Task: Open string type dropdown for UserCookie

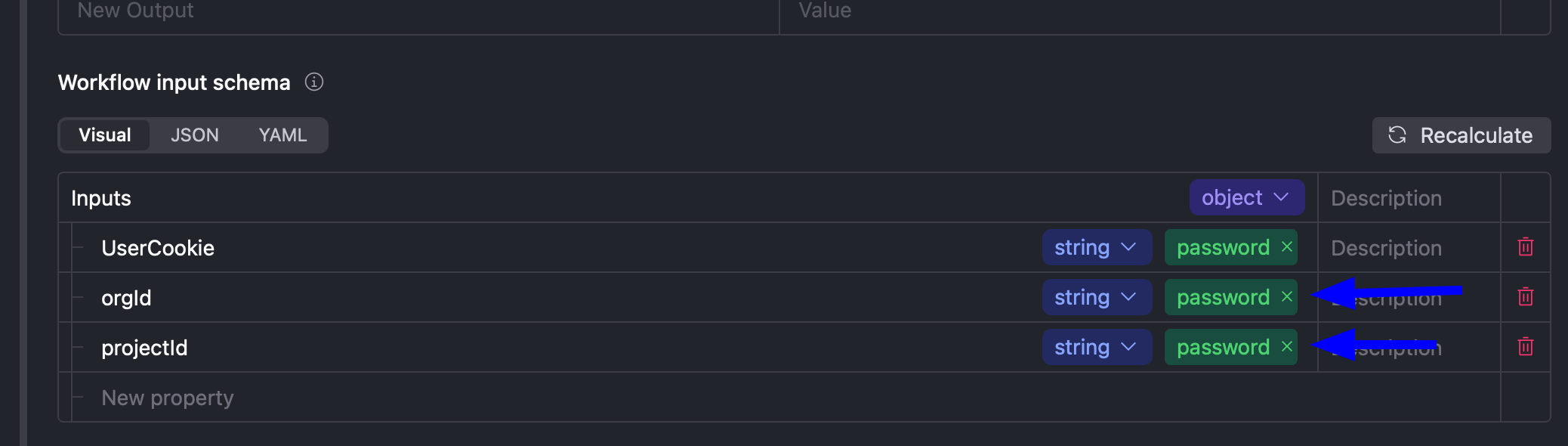Action: 1096,247
